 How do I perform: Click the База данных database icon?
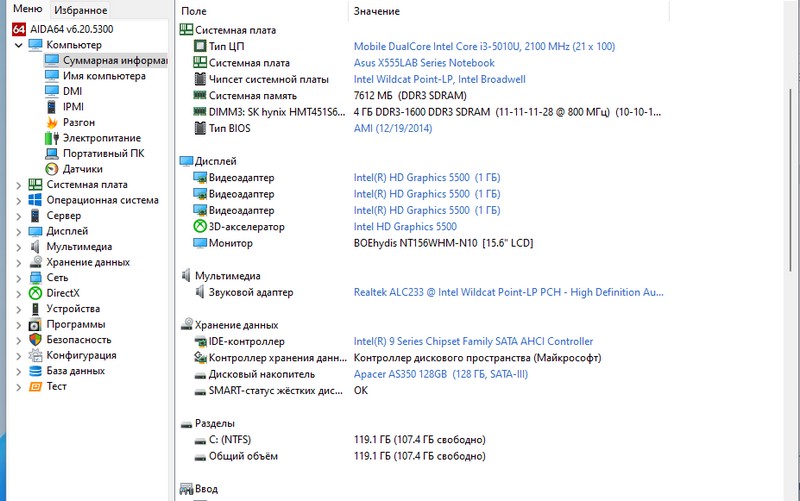(x=35, y=370)
